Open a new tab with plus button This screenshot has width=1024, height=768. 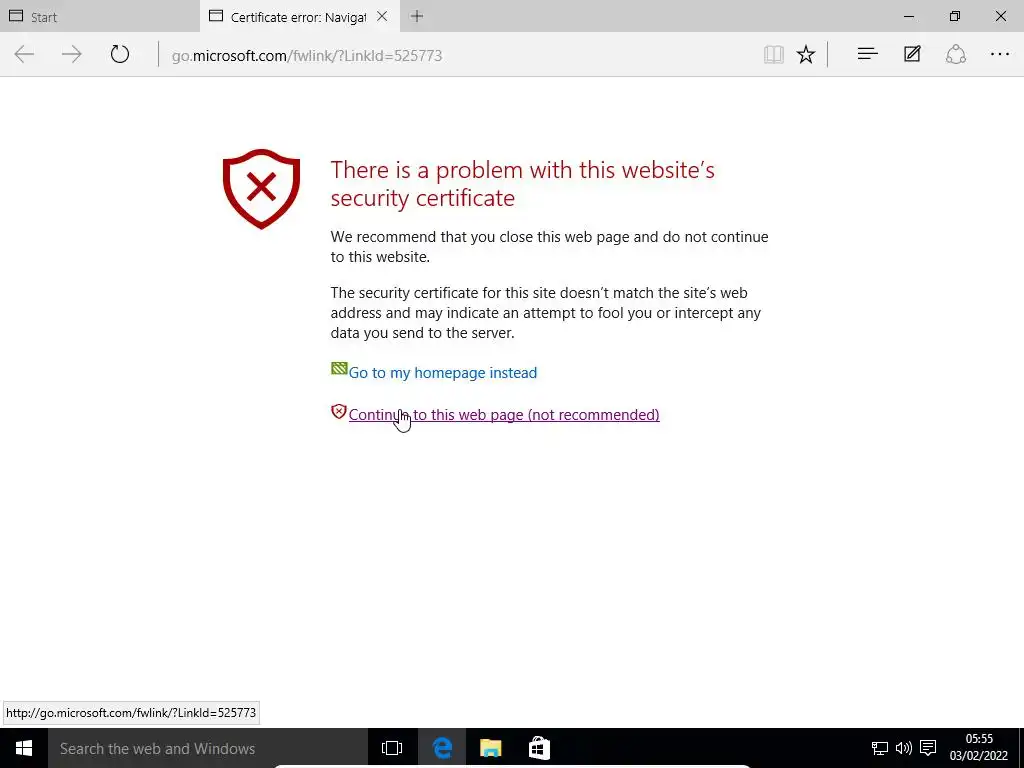[x=417, y=16]
